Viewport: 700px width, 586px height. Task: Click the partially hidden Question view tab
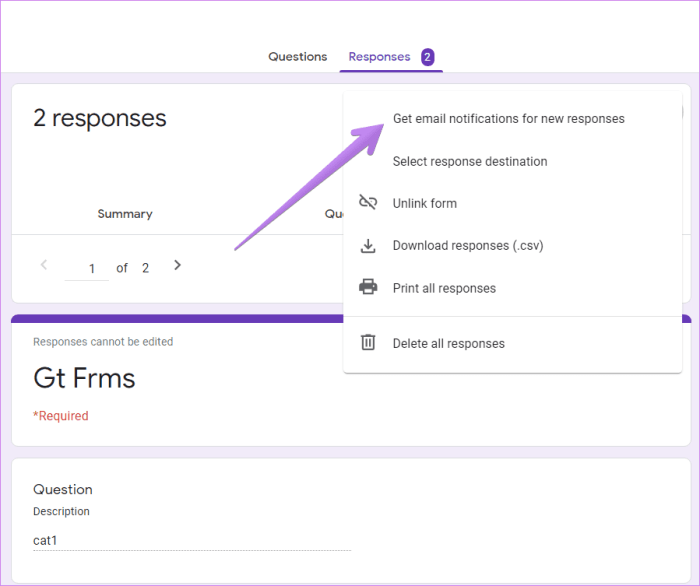click(334, 214)
